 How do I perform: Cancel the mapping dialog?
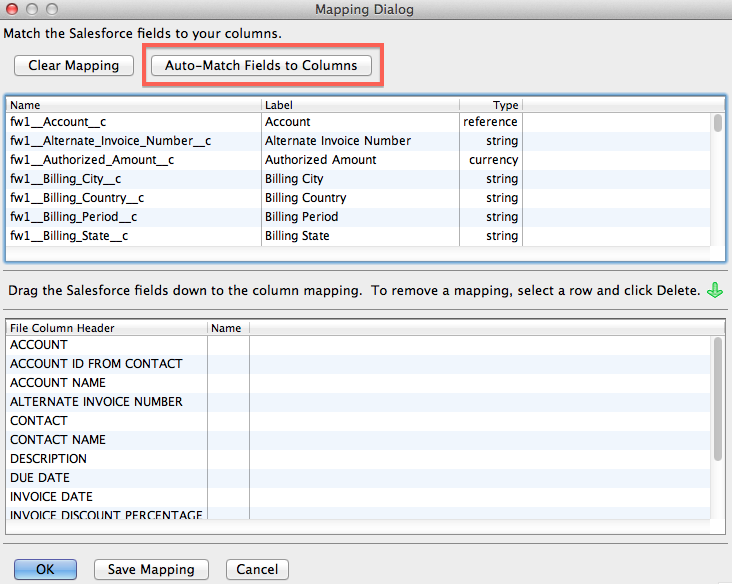tap(257, 569)
